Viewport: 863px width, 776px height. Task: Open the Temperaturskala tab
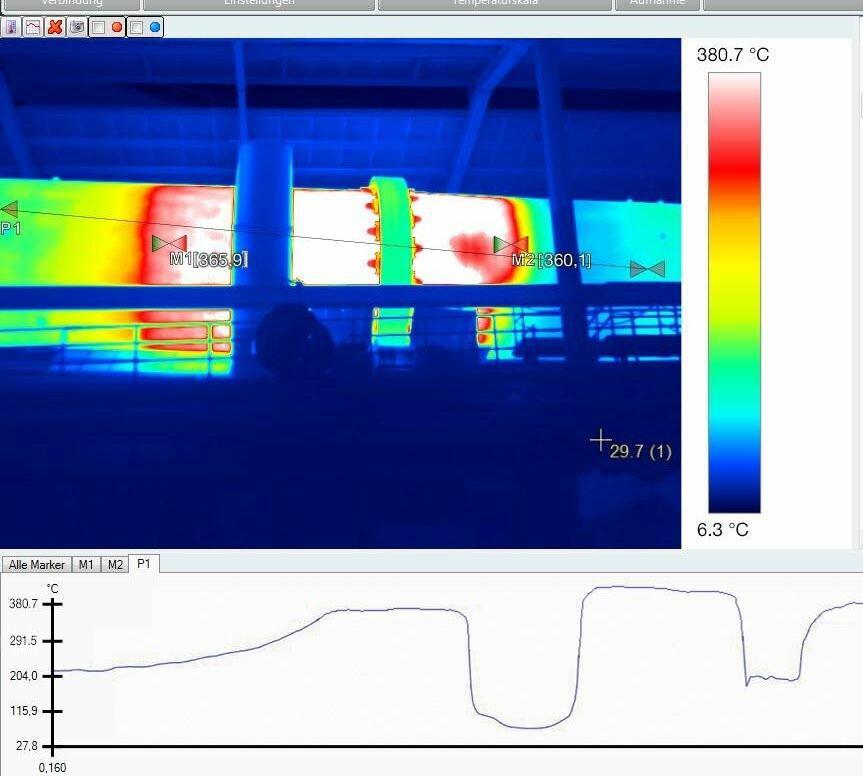point(495,4)
